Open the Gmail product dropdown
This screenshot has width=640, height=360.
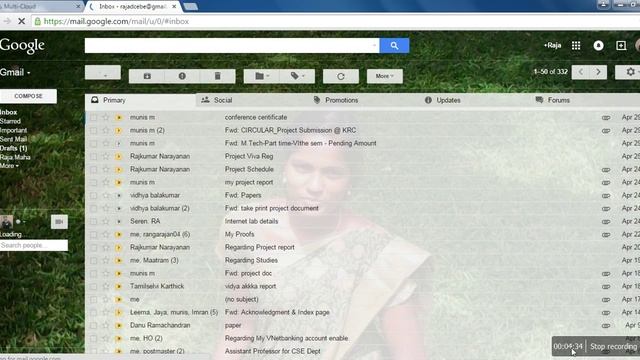15,72
